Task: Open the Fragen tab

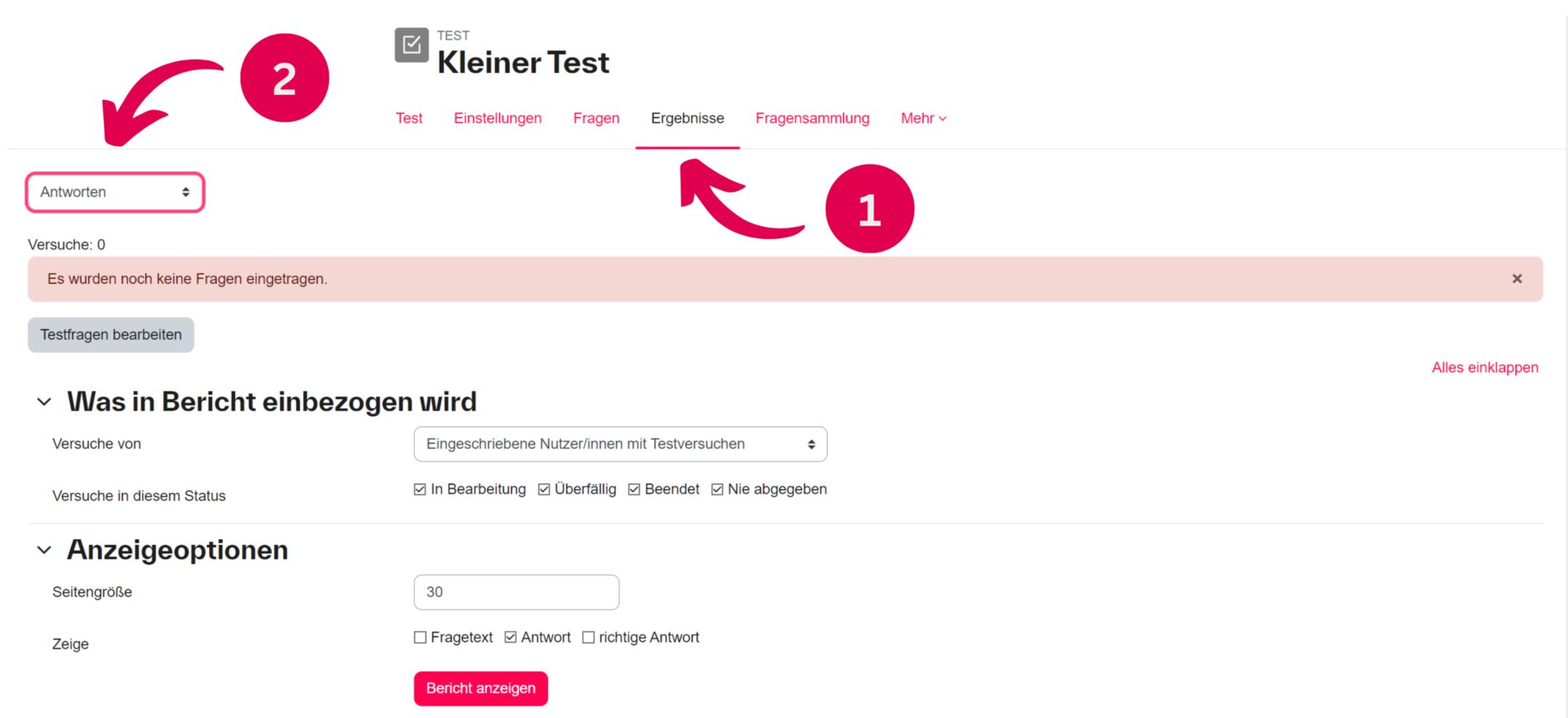Action: pos(596,119)
